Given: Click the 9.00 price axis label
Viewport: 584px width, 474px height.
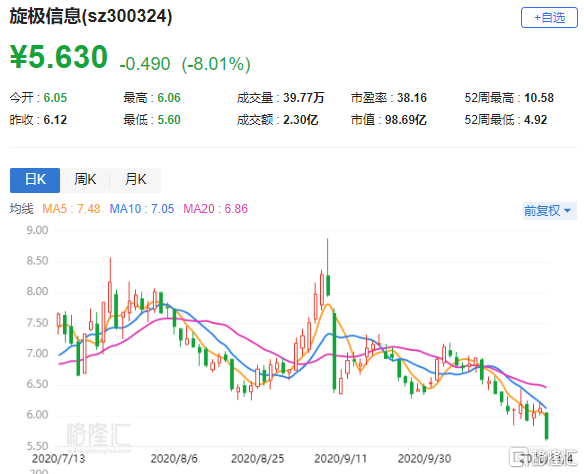Looking at the screenshot, I should tap(37, 230).
